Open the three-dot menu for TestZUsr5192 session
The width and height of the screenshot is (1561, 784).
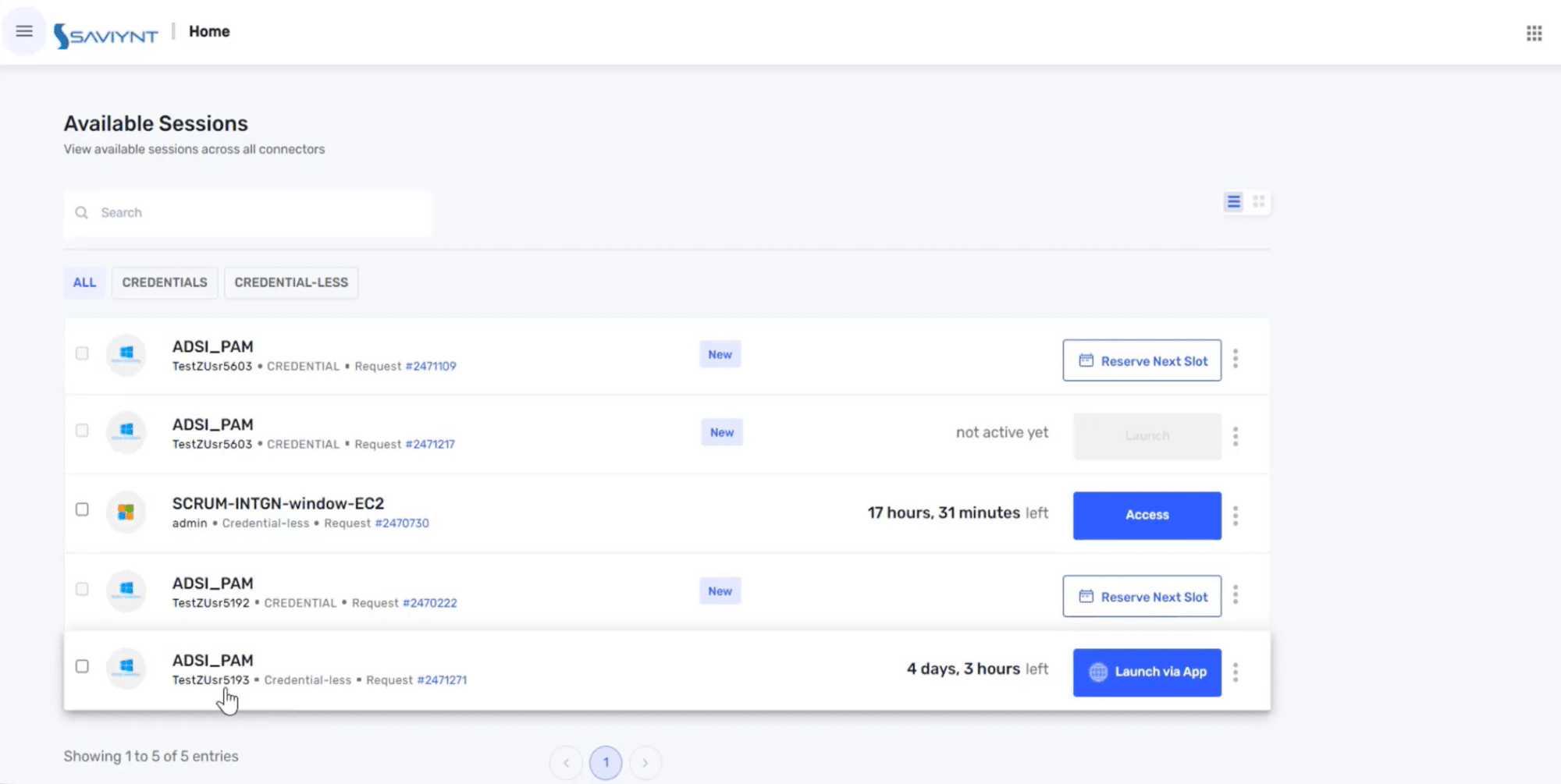(x=1236, y=595)
